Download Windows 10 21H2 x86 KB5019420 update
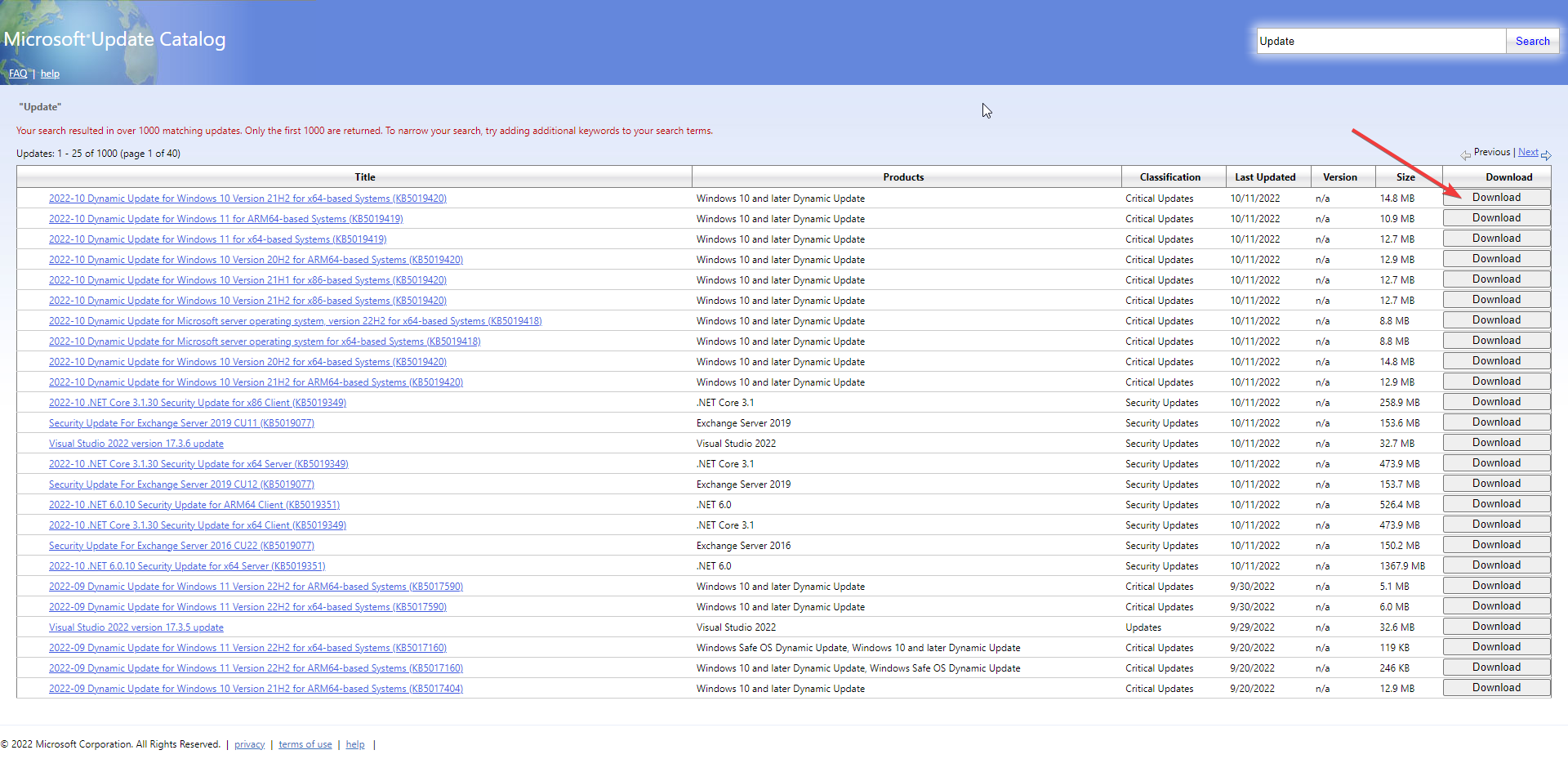Screen dimensions: 1568x759 pos(1496,300)
